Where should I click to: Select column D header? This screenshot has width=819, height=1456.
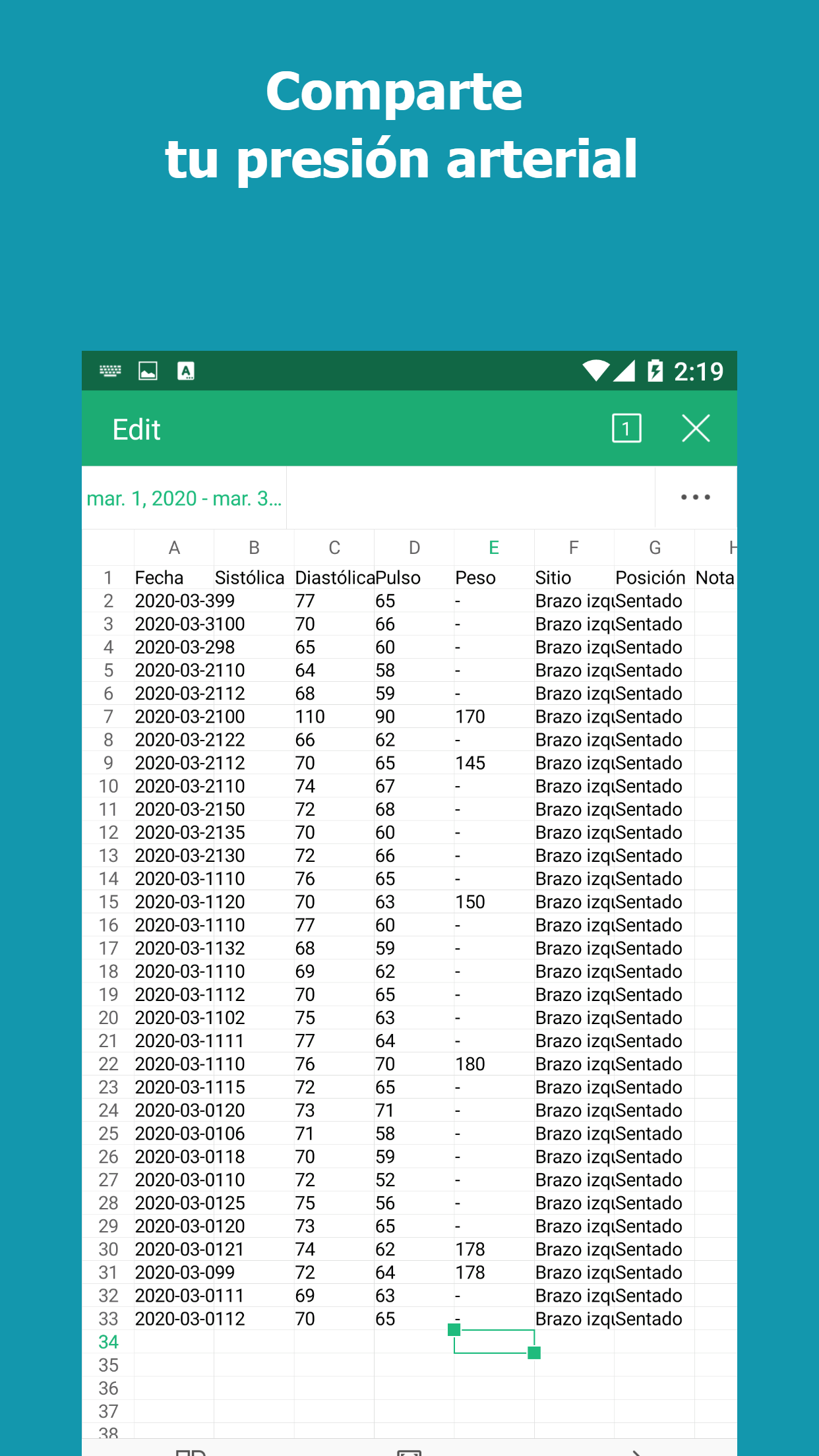point(414,547)
